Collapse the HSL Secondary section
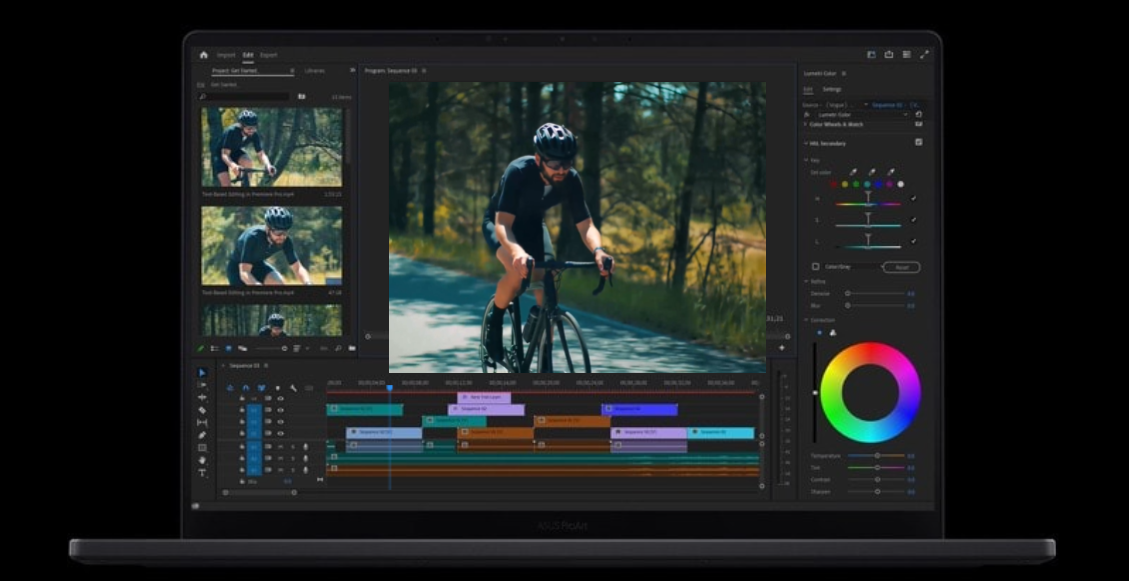1129x581 pixels. pos(805,143)
